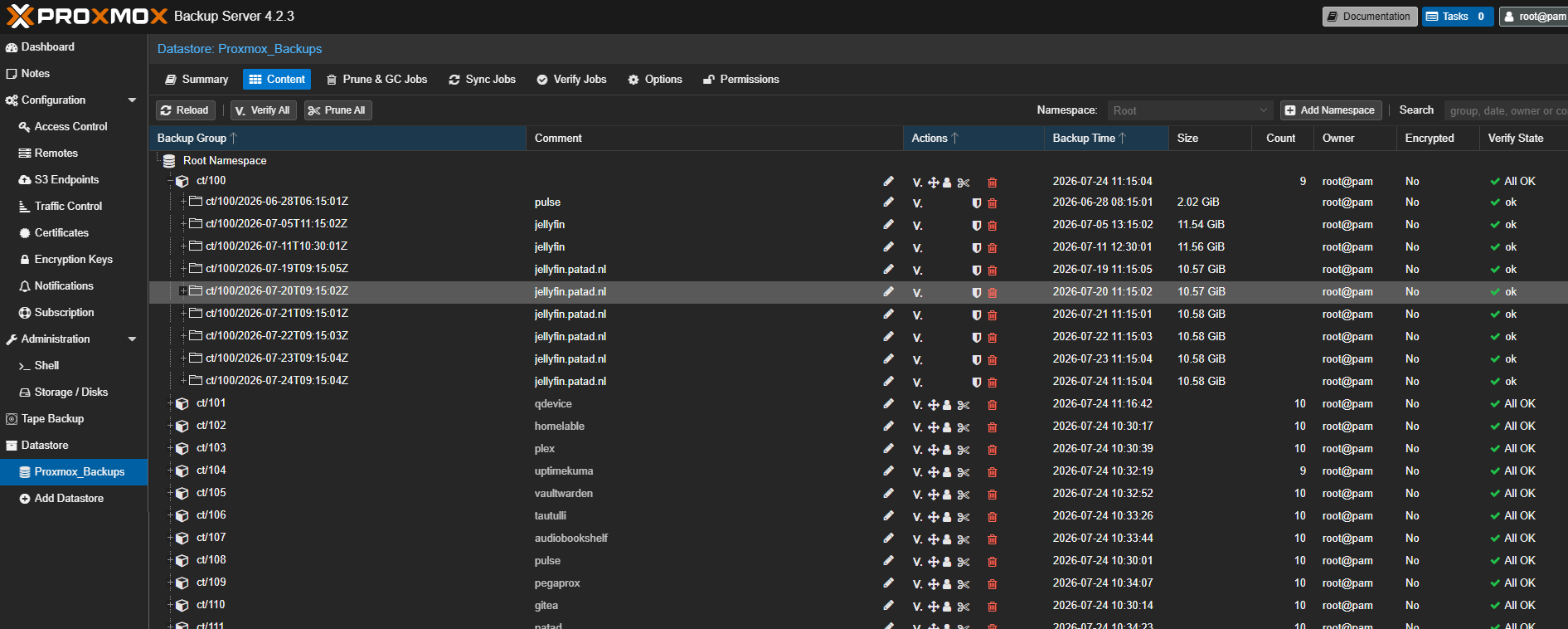1568x629 pixels.
Task: Toggle protection shield on snapshot 2026-07-21T09:15:01Z
Action: pyautogui.click(x=976, y=315)
